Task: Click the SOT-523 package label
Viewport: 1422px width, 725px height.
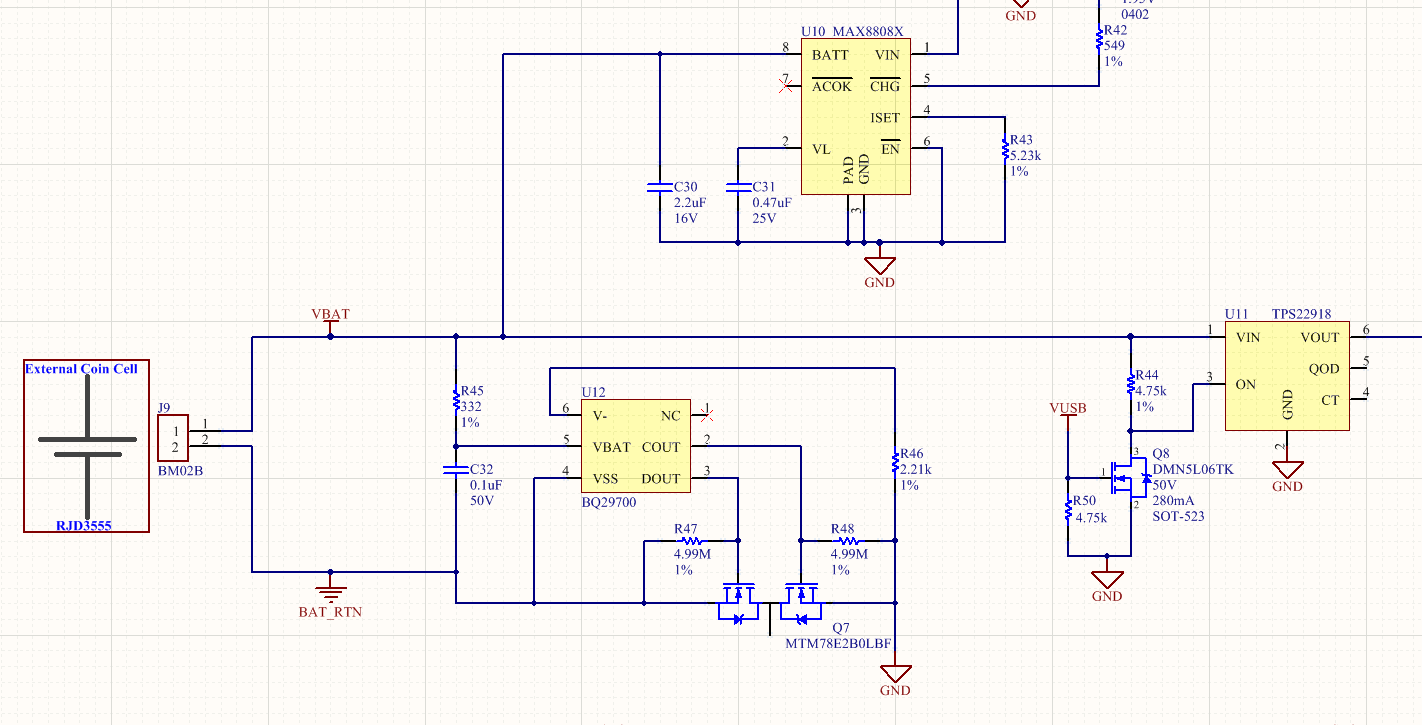Action: coord(1179,516)
